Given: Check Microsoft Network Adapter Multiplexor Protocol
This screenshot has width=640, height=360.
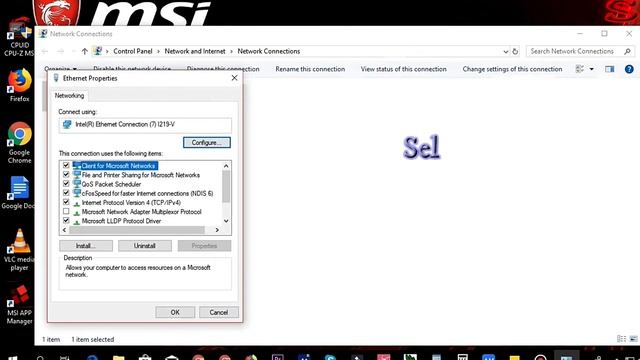Looking at the screenshot, I should [66, 211].
